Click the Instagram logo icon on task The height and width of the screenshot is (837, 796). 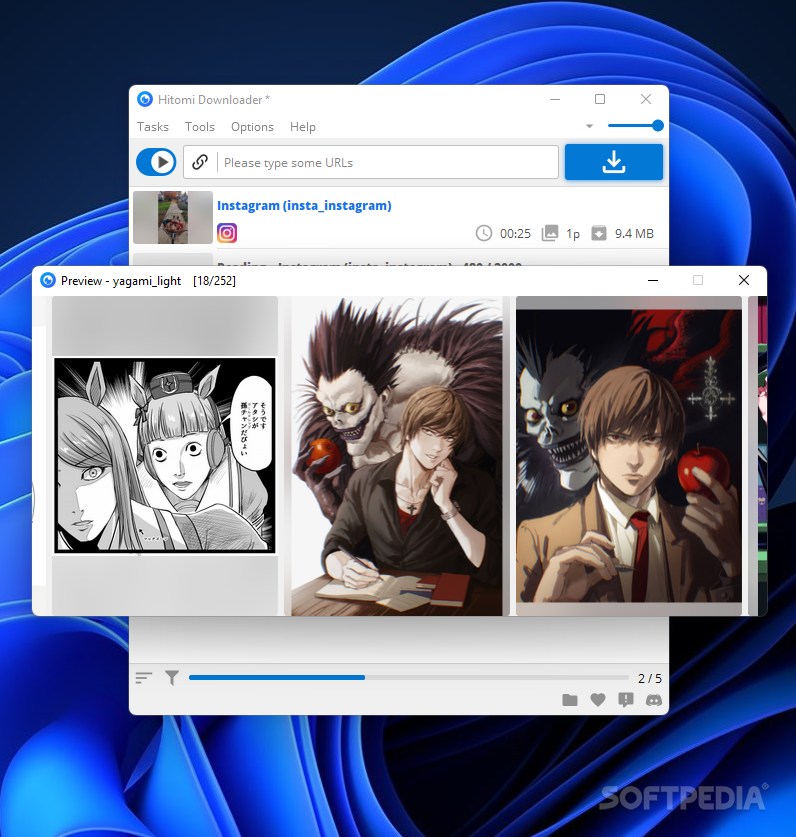227,233
